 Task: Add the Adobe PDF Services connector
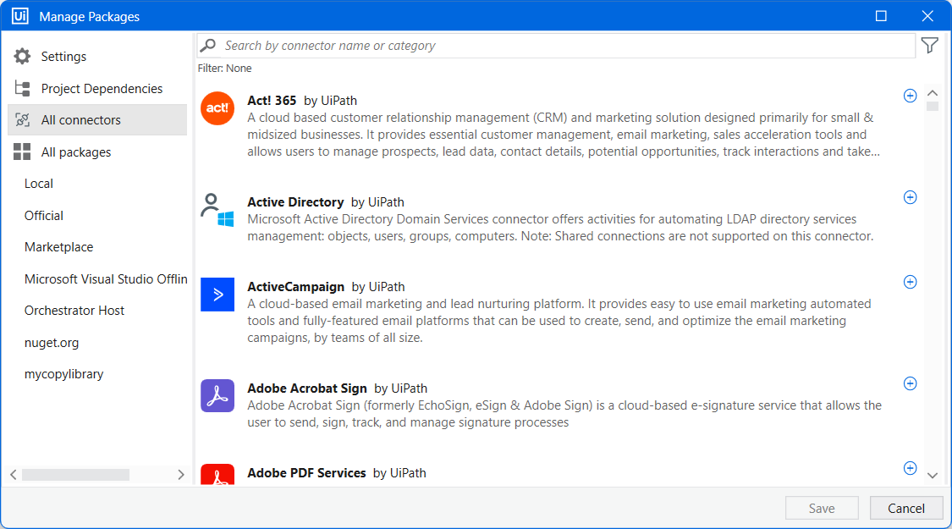click(x=910, y=468)
